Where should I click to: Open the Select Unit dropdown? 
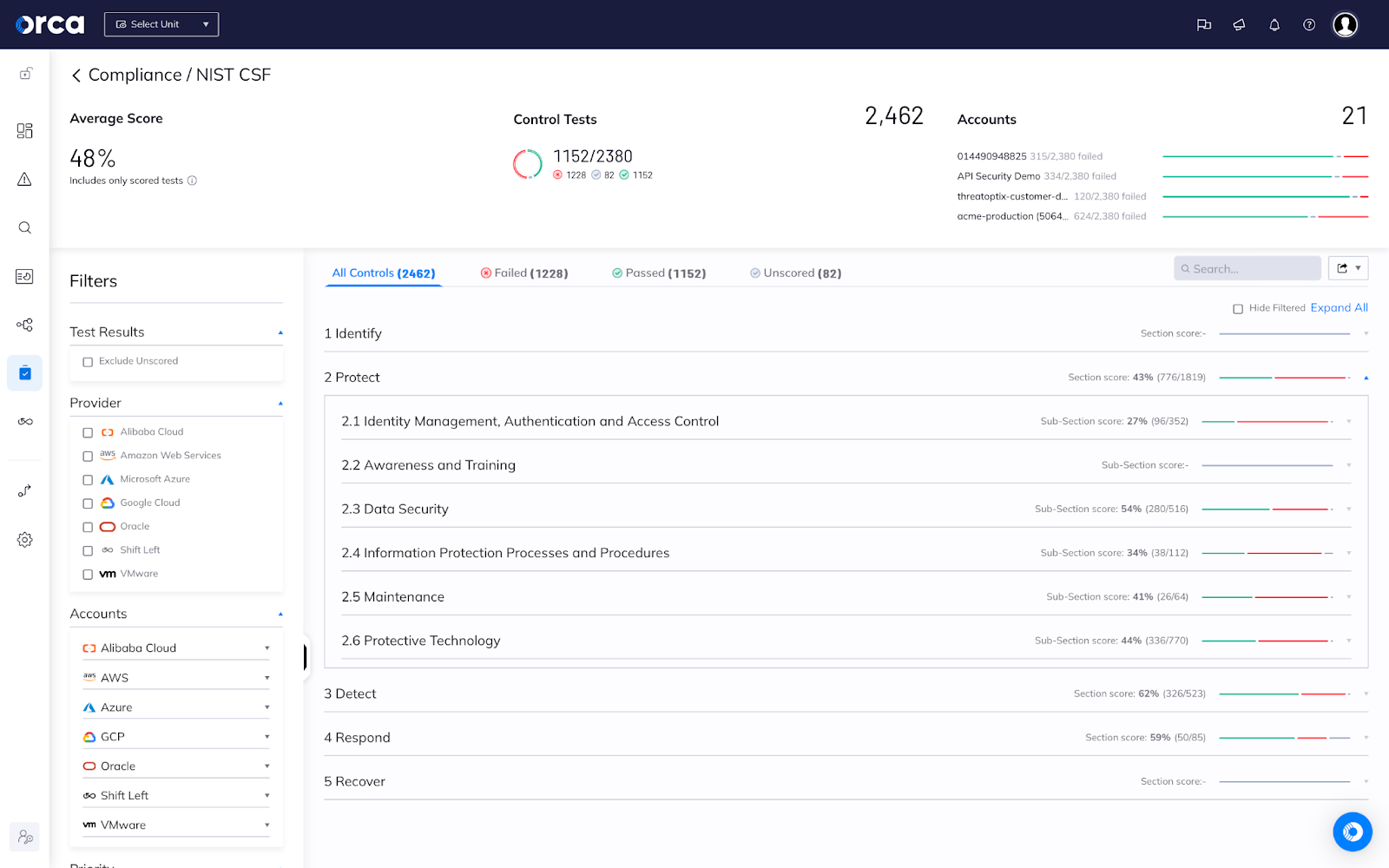(x=161, y=24)
